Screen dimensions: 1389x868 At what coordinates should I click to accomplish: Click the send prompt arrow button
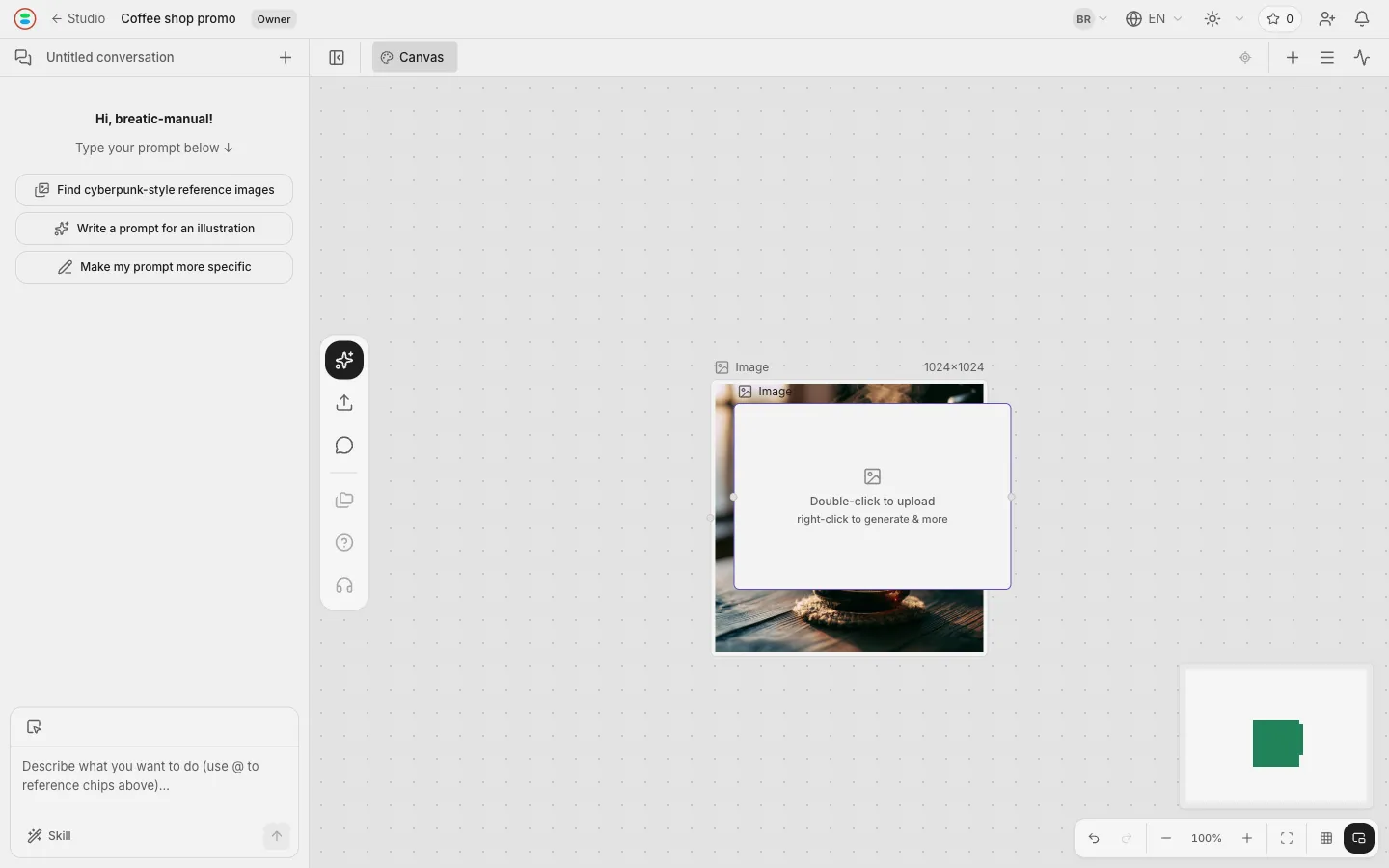(x=277, y=836)
